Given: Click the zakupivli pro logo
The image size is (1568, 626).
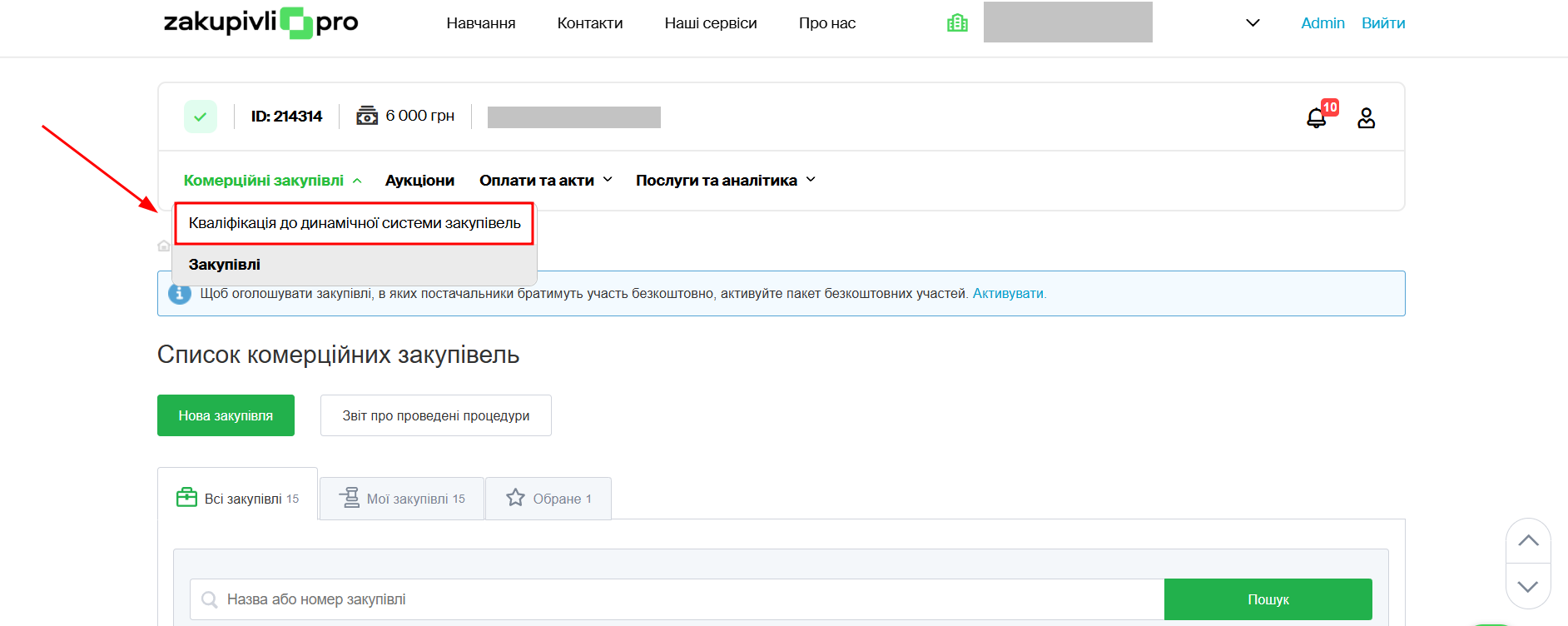Looking at the screenshot, I should tap(261, 22).
